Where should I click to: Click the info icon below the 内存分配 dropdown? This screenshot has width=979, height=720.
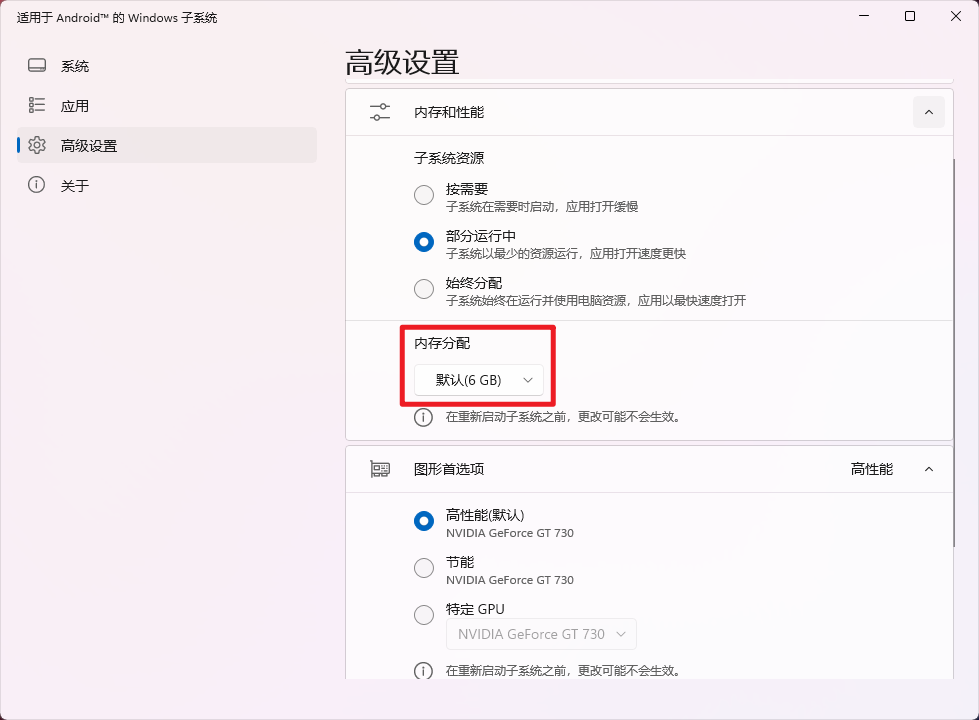[x=422, y=417]
